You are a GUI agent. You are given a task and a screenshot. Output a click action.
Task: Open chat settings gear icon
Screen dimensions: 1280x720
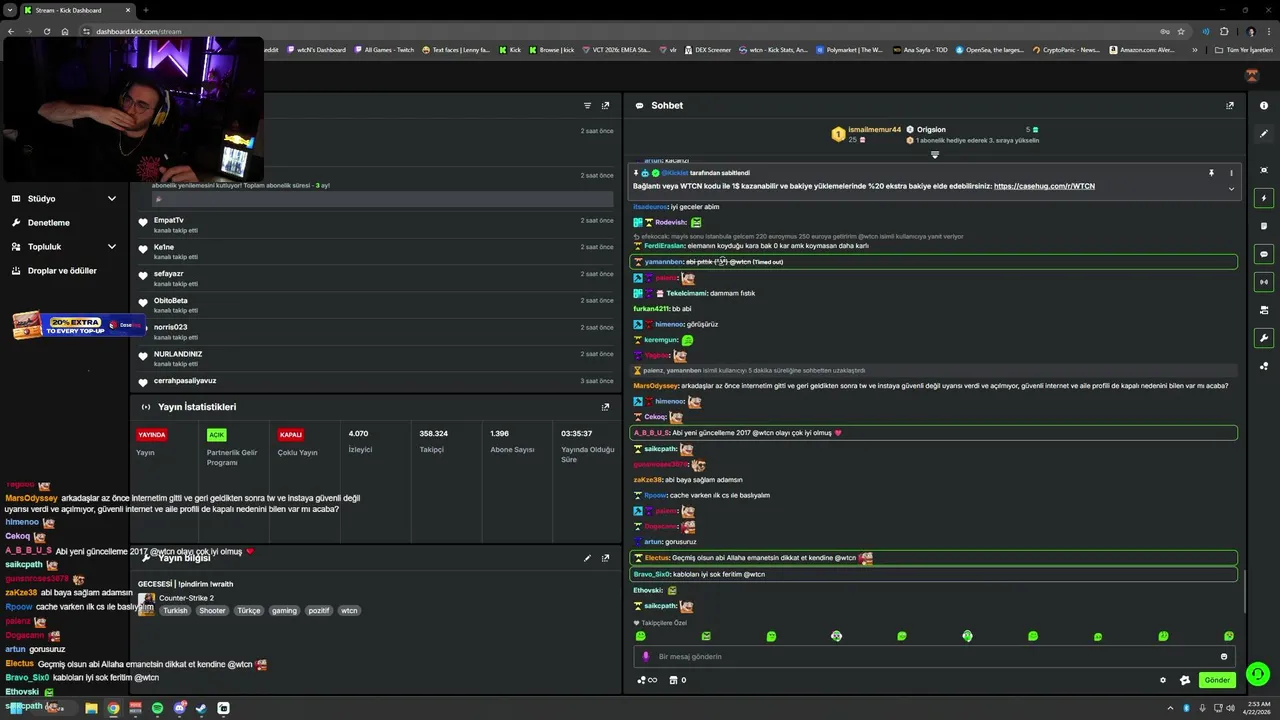1163,680
